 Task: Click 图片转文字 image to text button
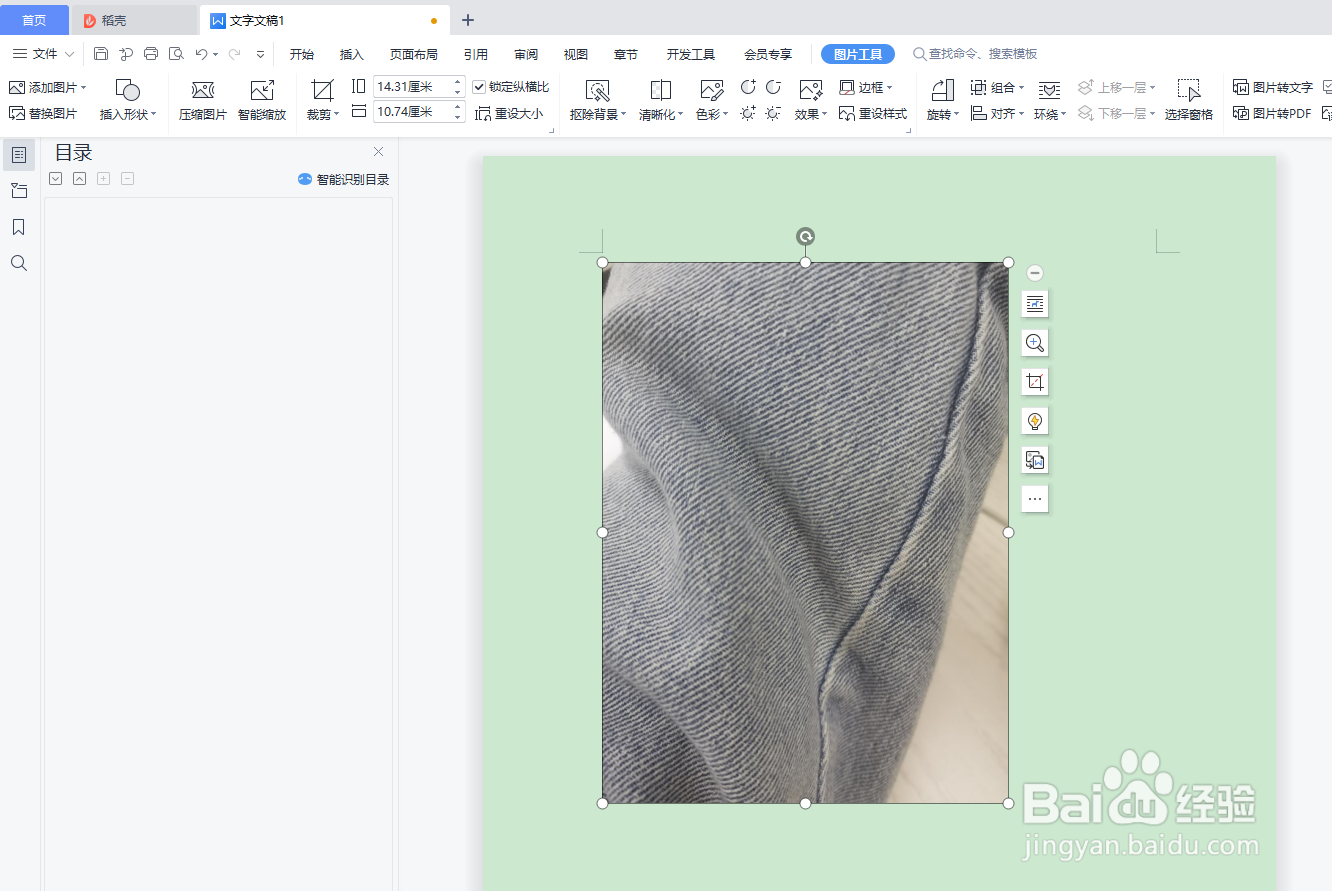pyautogui.click(x=1273, y=88)
